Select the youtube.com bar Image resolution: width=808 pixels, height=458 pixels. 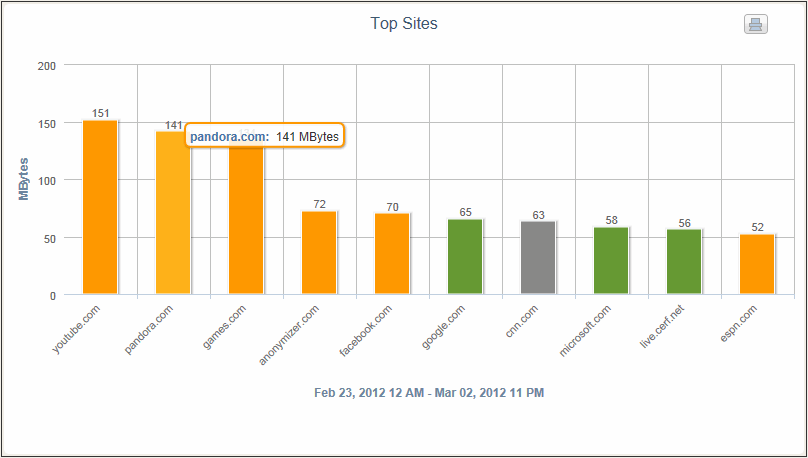click(100, 207)
